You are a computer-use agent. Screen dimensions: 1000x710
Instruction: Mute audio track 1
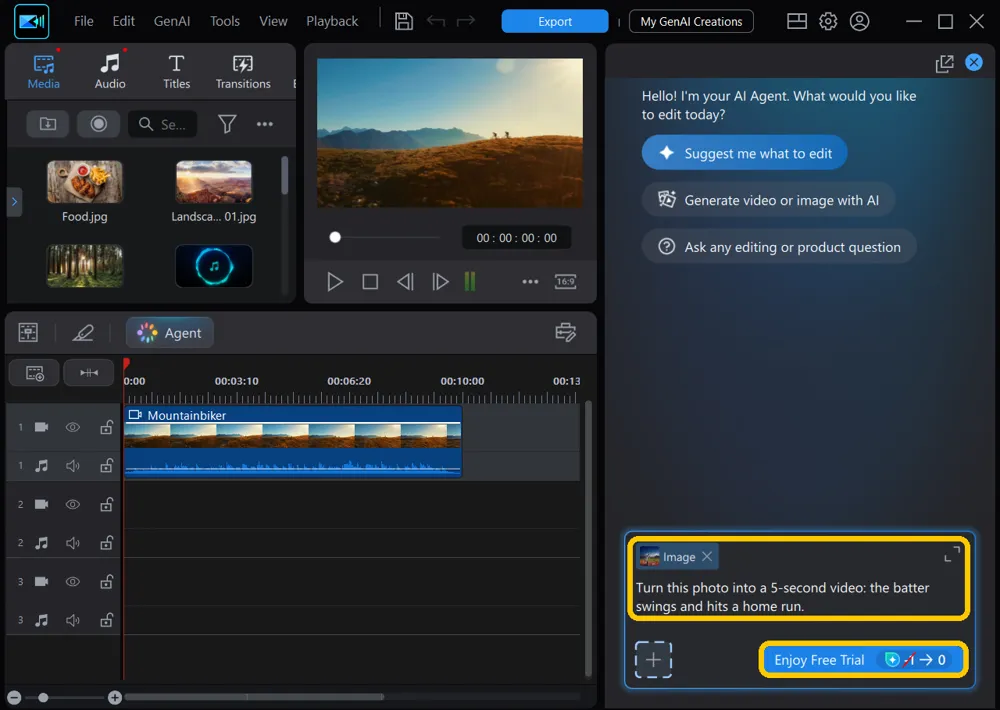(x=73, y=466)
